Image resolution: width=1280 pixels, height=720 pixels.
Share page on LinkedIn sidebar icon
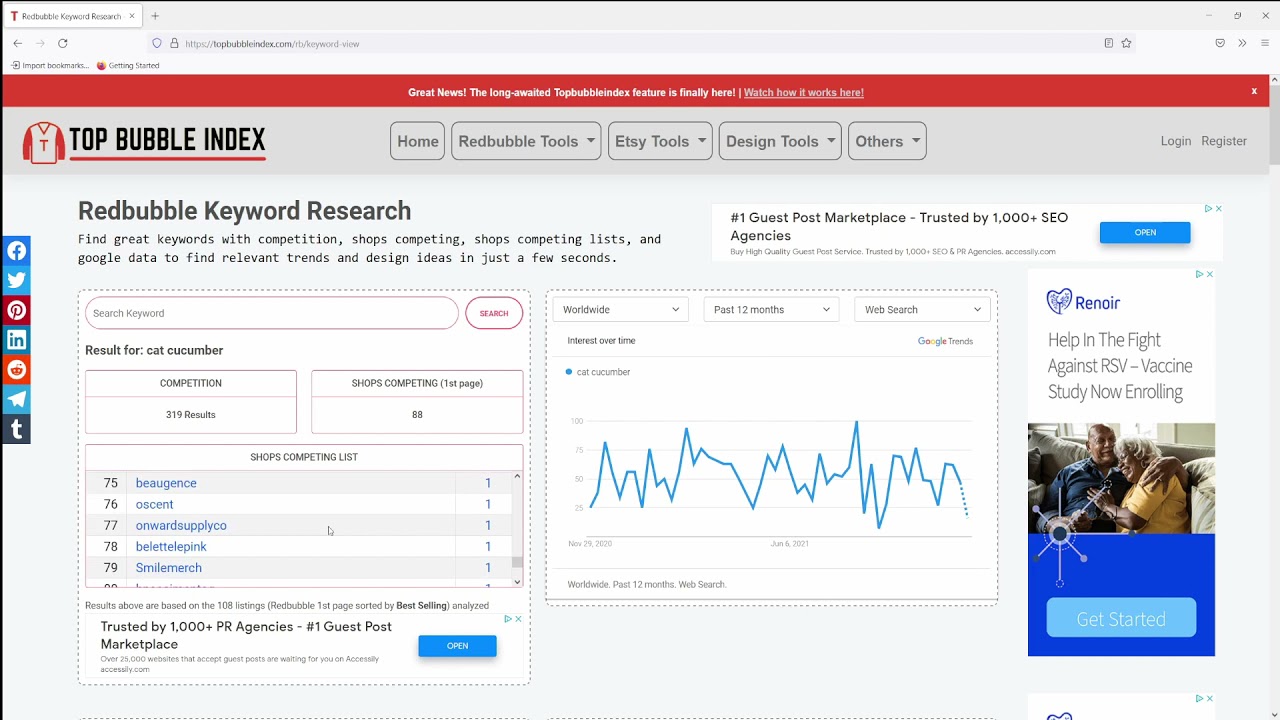pos(16,340)
